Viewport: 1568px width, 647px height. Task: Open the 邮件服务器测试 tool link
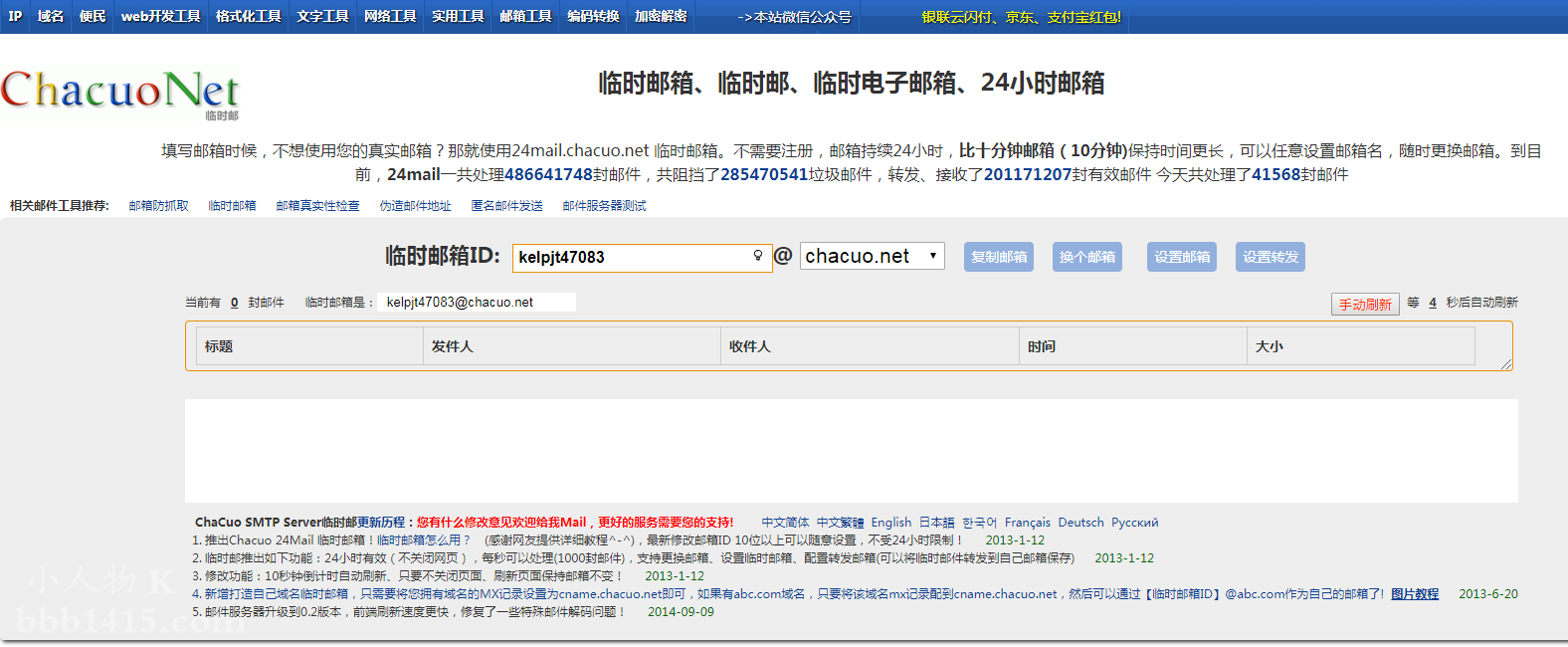[604, 206]
